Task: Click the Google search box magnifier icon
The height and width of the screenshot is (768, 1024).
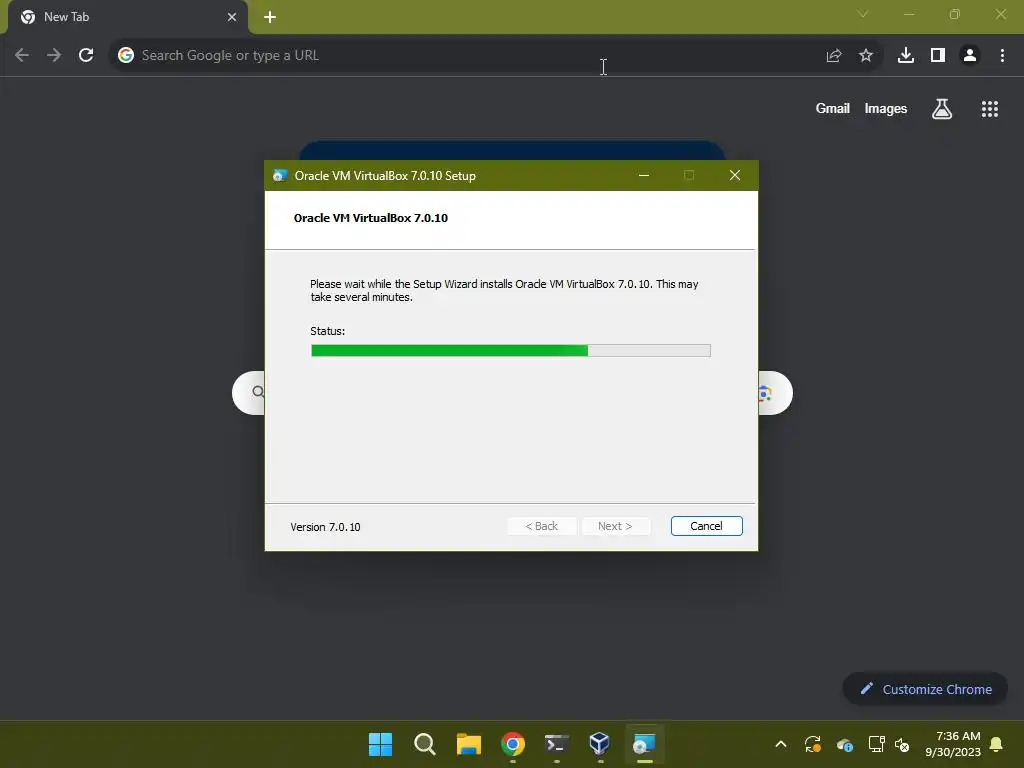Action: (259, 392)
